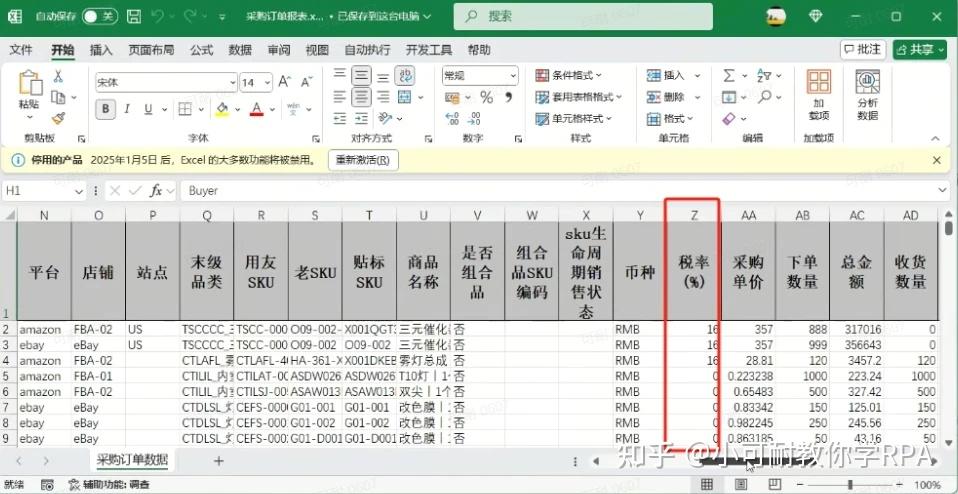This screenshot has width=958, height=494.
Task: Open the Name Box dropdown arrow
Action: (79, 191)
